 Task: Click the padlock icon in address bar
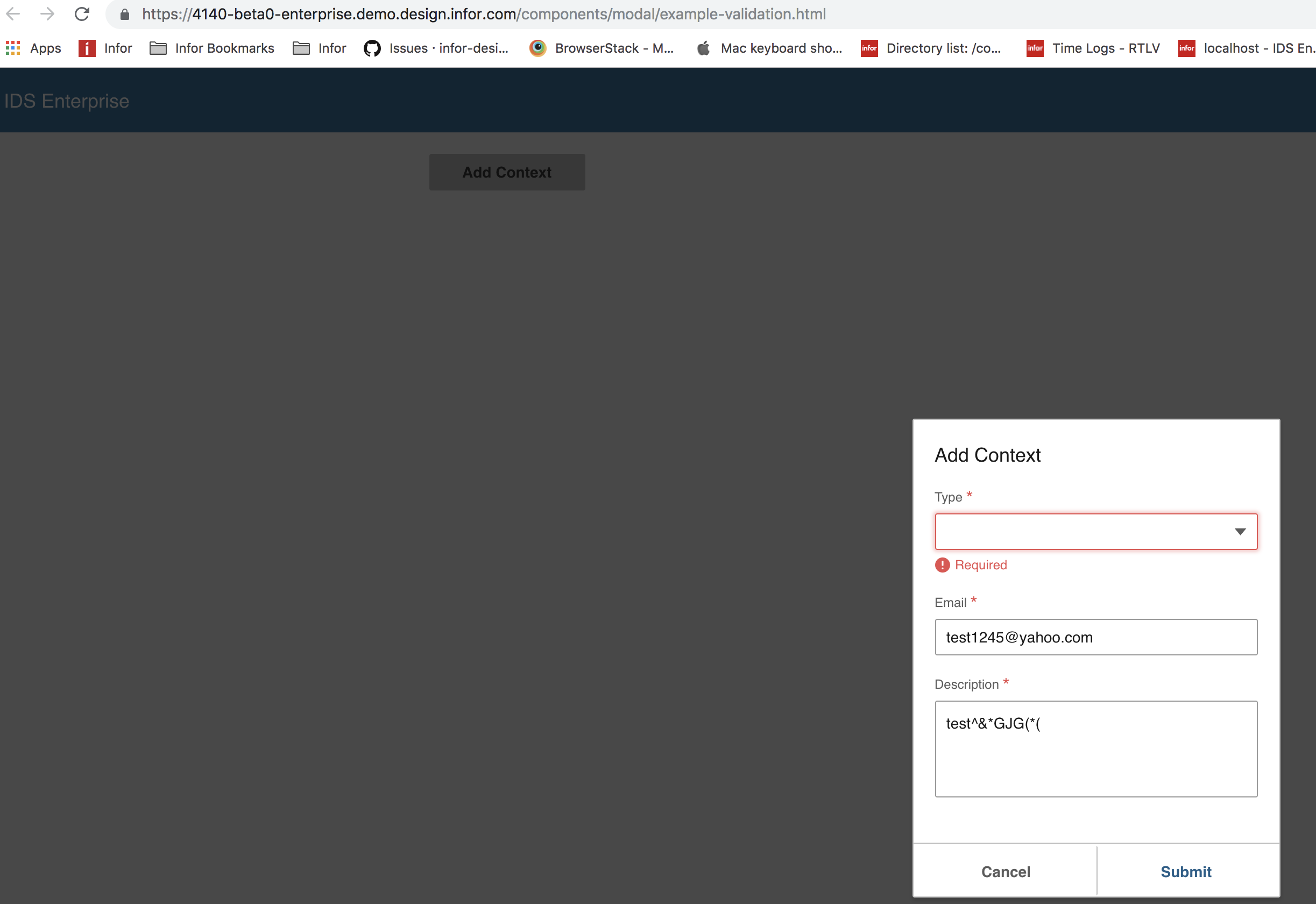(x=125, y=14)
